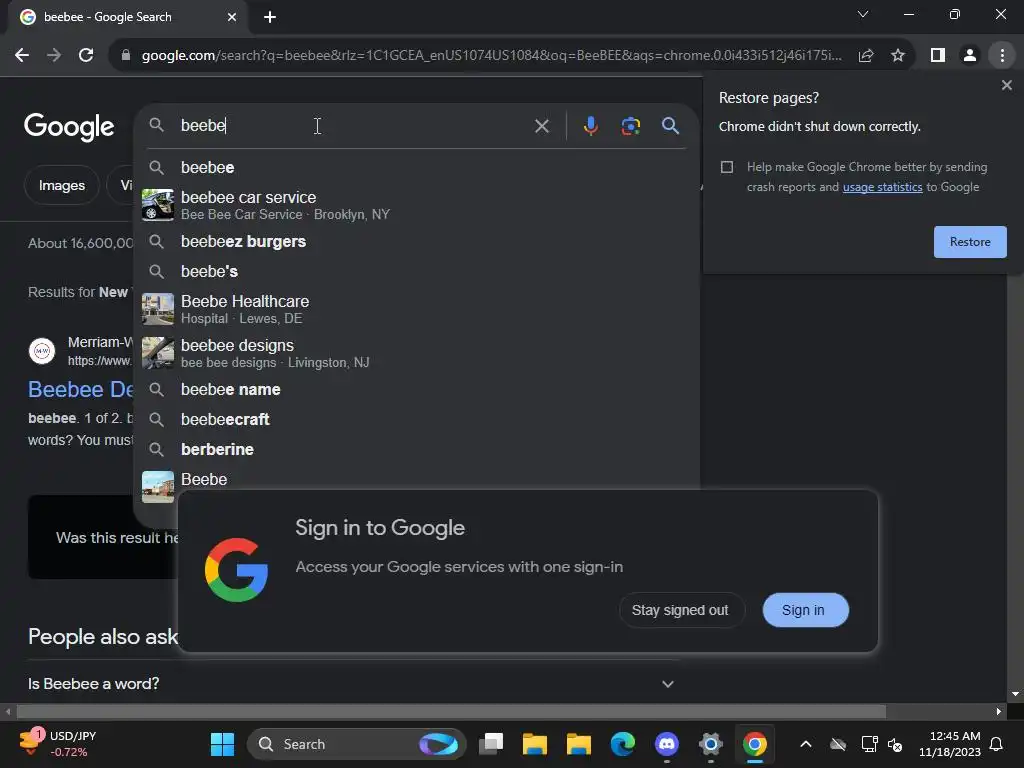Pick the 'berberine' suggestion
The image size is (1024, 768).
pos(417,449)
